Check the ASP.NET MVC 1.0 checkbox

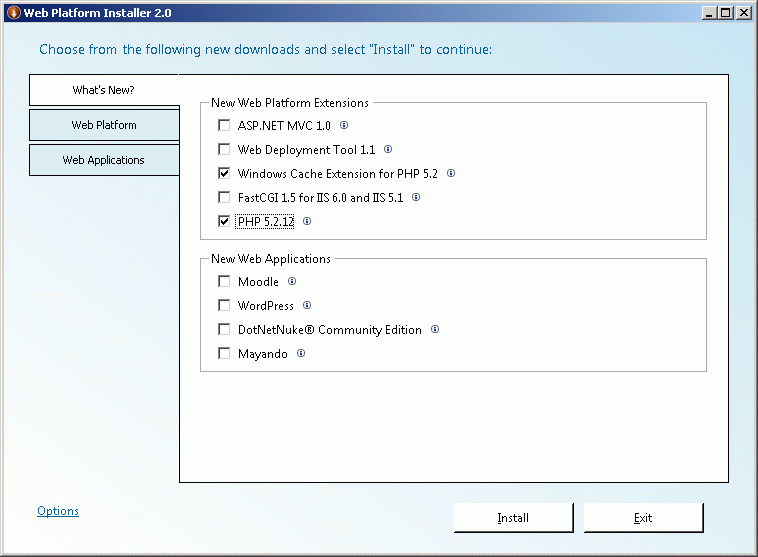224,125
